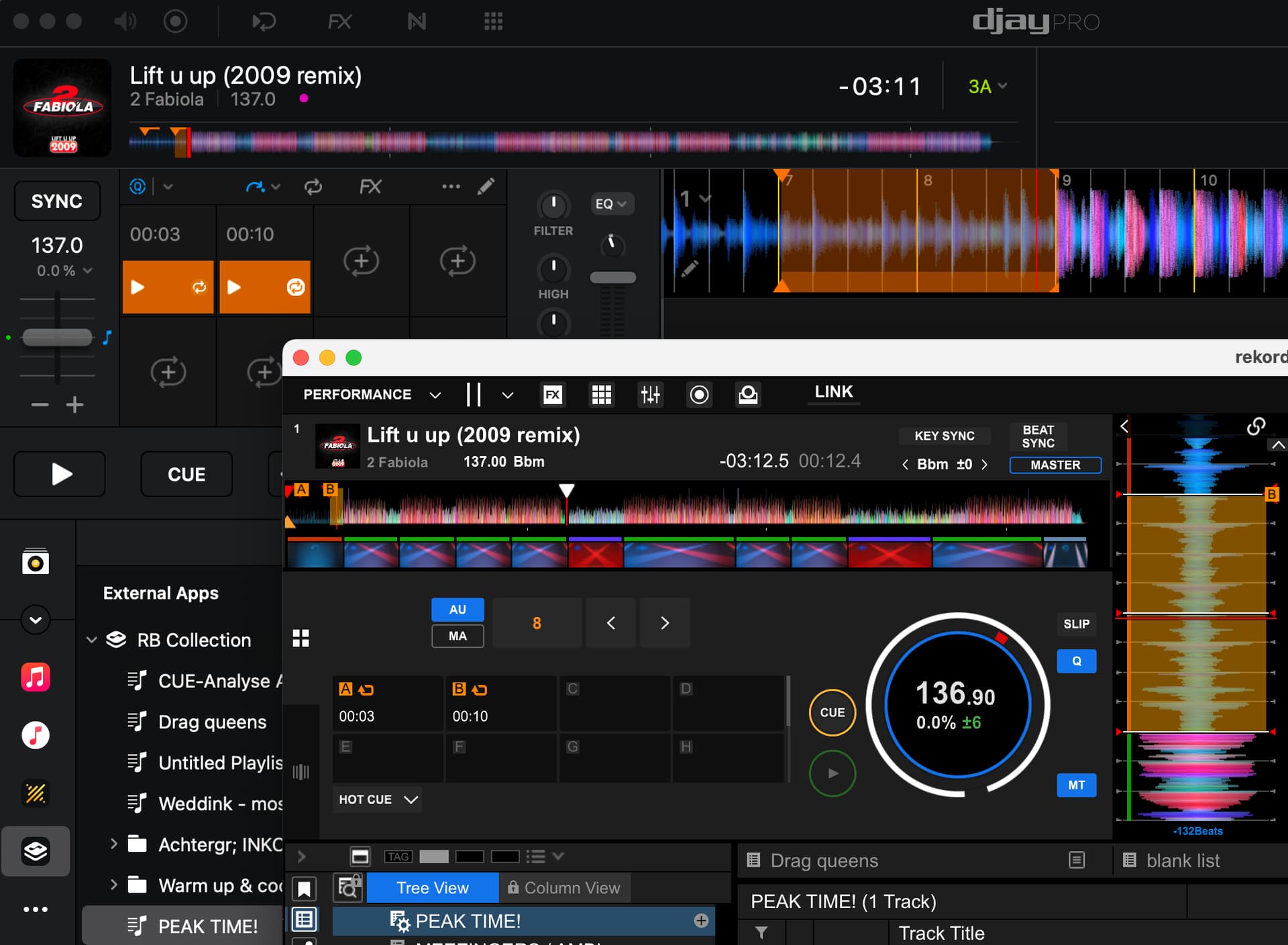Open deck FX in the djay cue toolbar
This screenshot has height=945, width=1288.
[370, 186]
